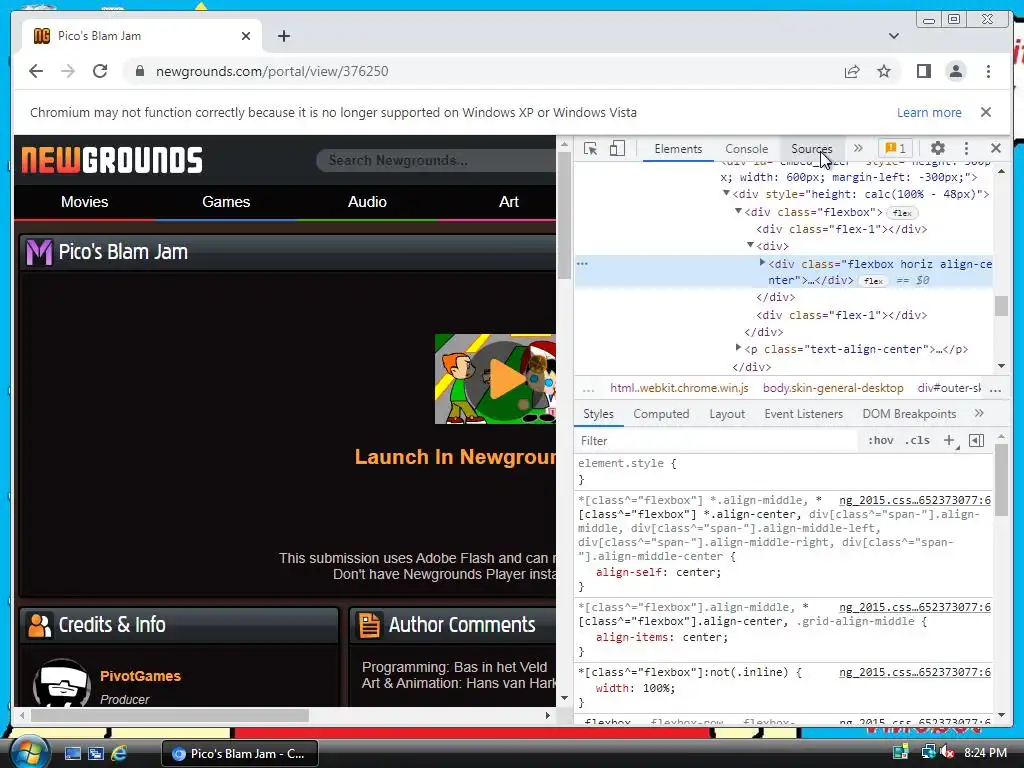Click the share page icon

pyautogui.click(x=852, y=71)
